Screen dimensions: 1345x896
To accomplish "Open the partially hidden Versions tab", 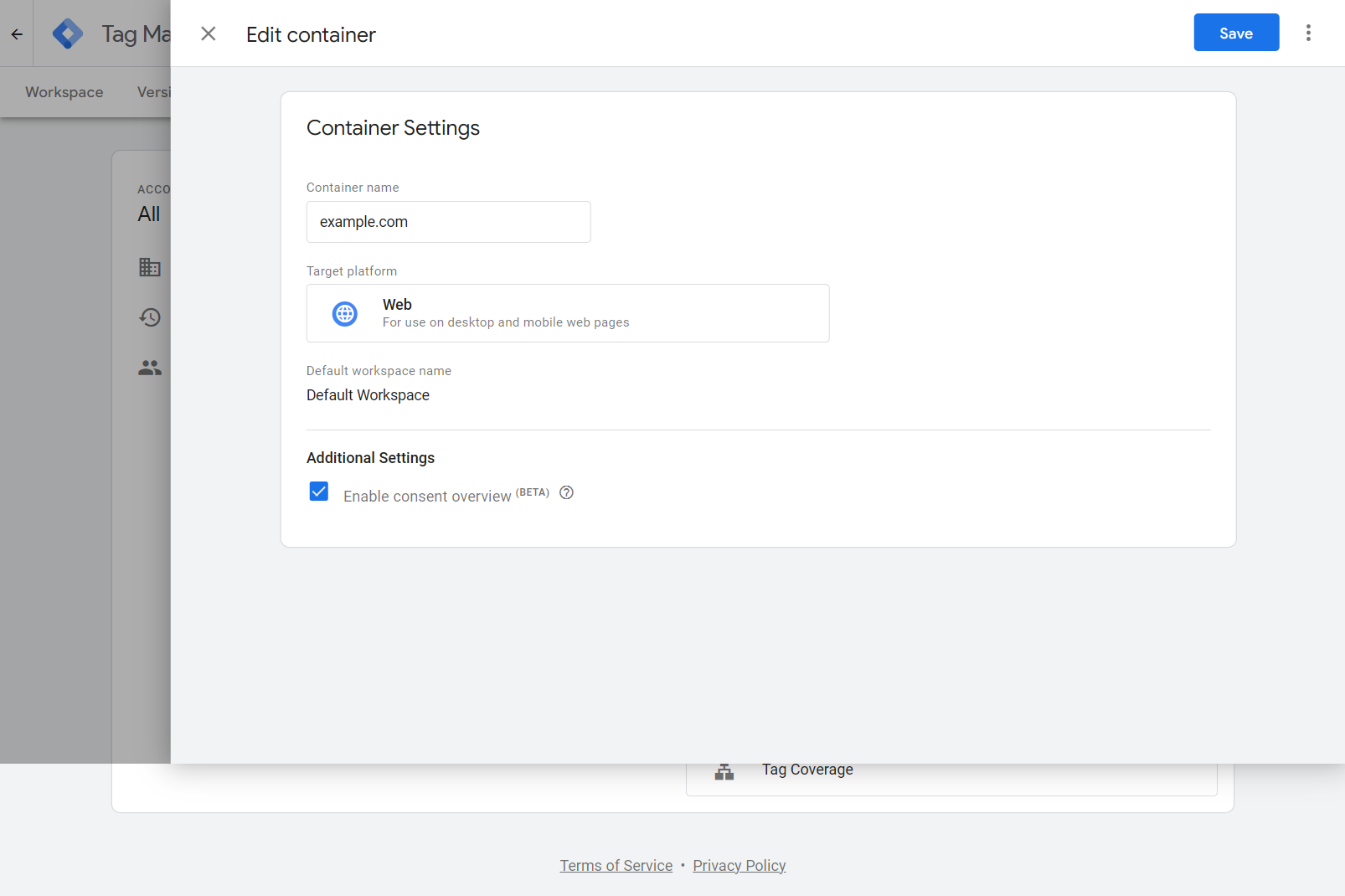I will pyautogui.click(x=154, y=92).
